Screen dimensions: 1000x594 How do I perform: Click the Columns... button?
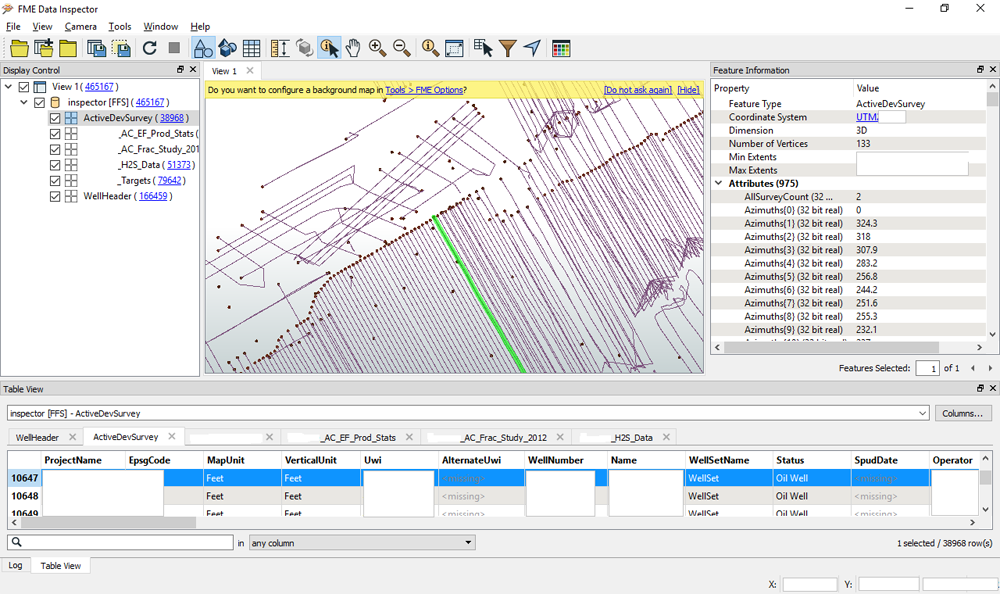coord(962,413)
